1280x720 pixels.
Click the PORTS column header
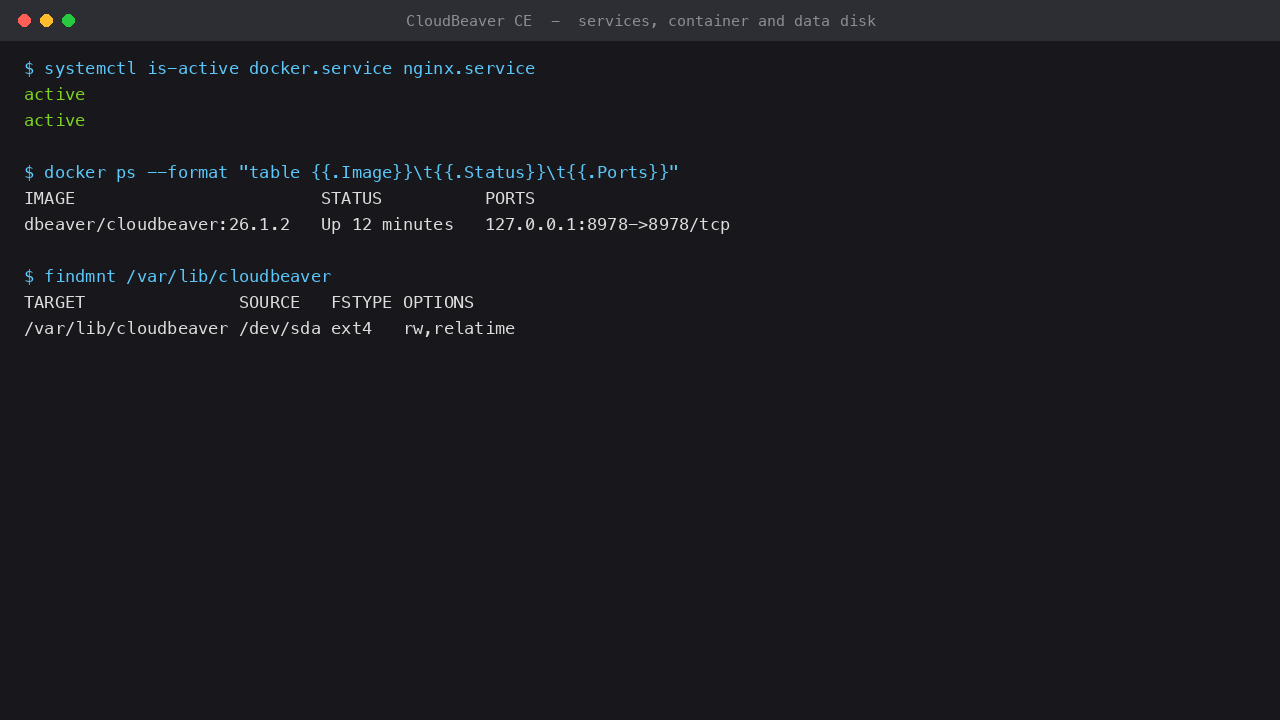coord(510,198)
